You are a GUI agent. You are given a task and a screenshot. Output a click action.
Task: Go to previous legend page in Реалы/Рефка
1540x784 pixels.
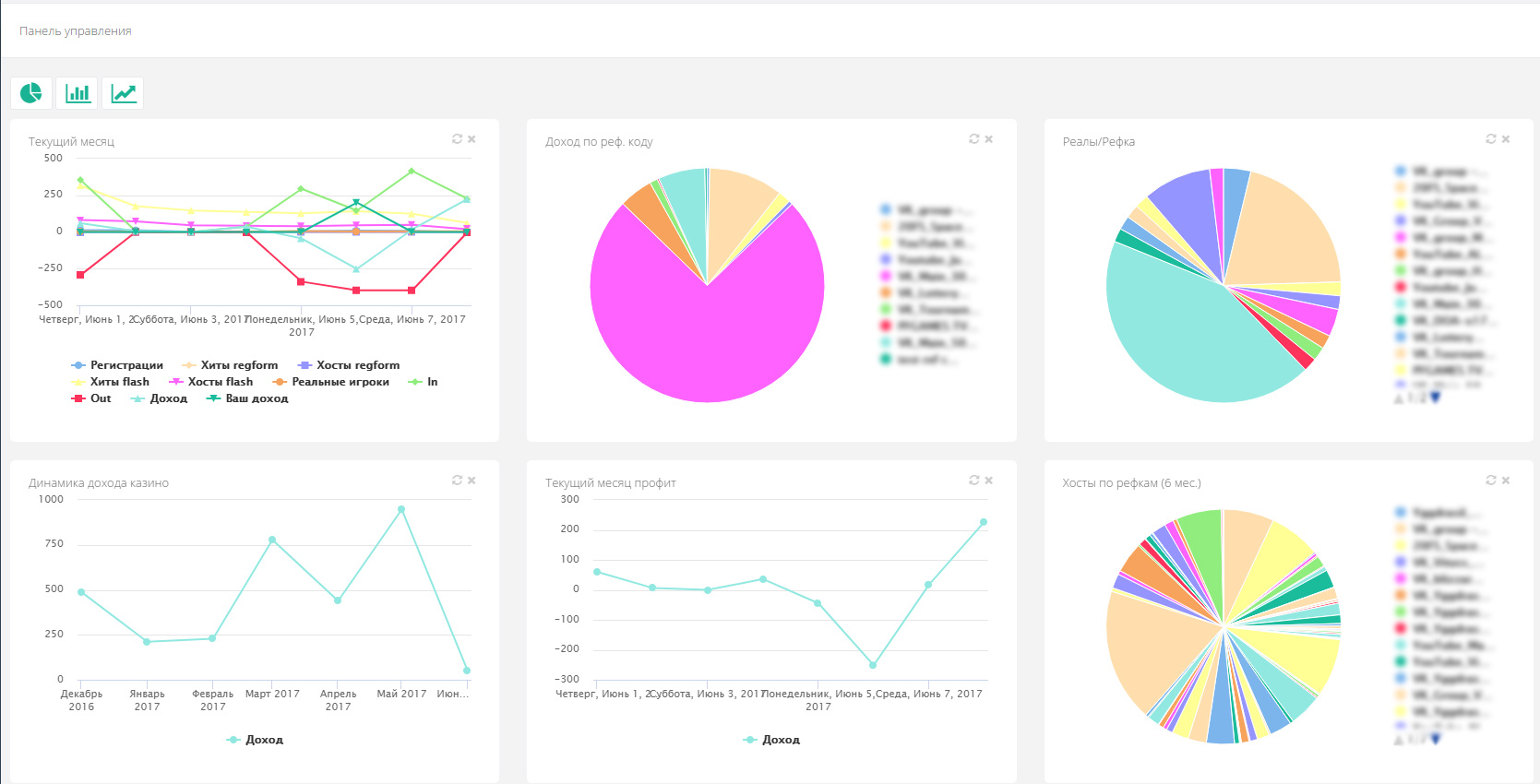tap(1399, 398)
